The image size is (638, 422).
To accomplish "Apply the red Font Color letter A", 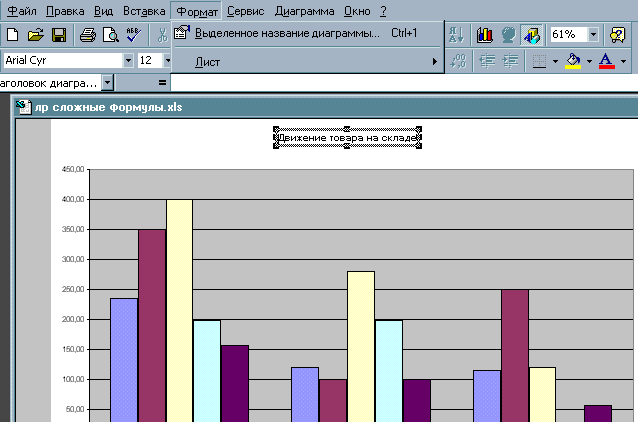I will pos(607,61).
